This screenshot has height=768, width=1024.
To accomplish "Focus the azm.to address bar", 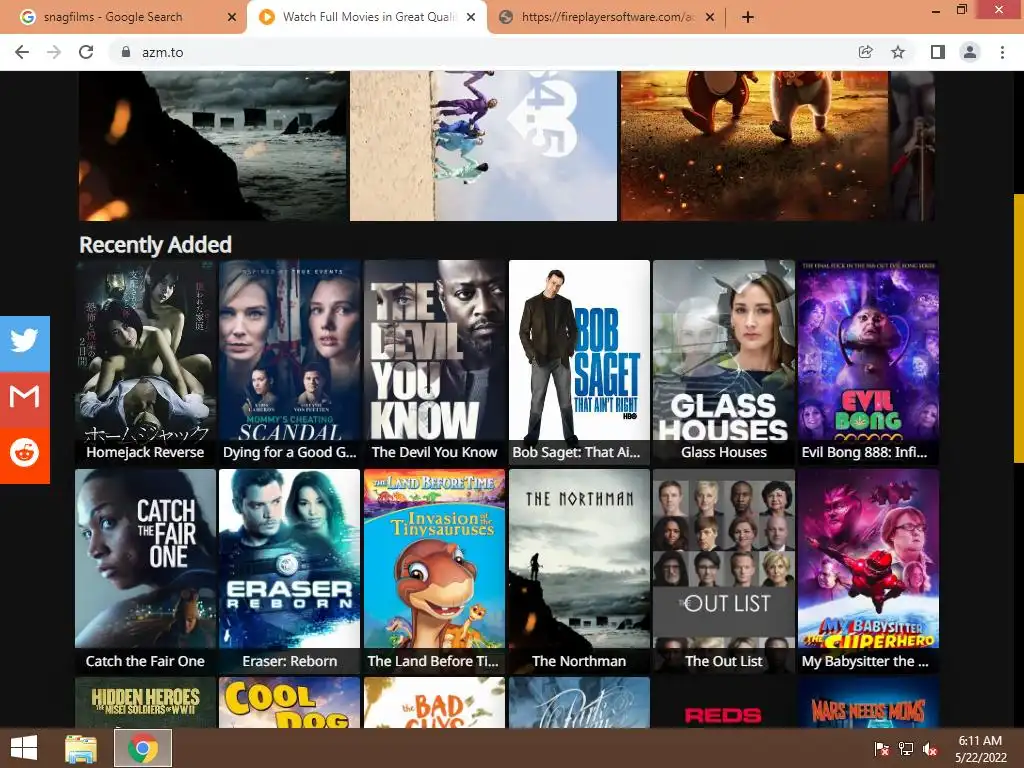I will pyautogui.click(x=483, y=52).
